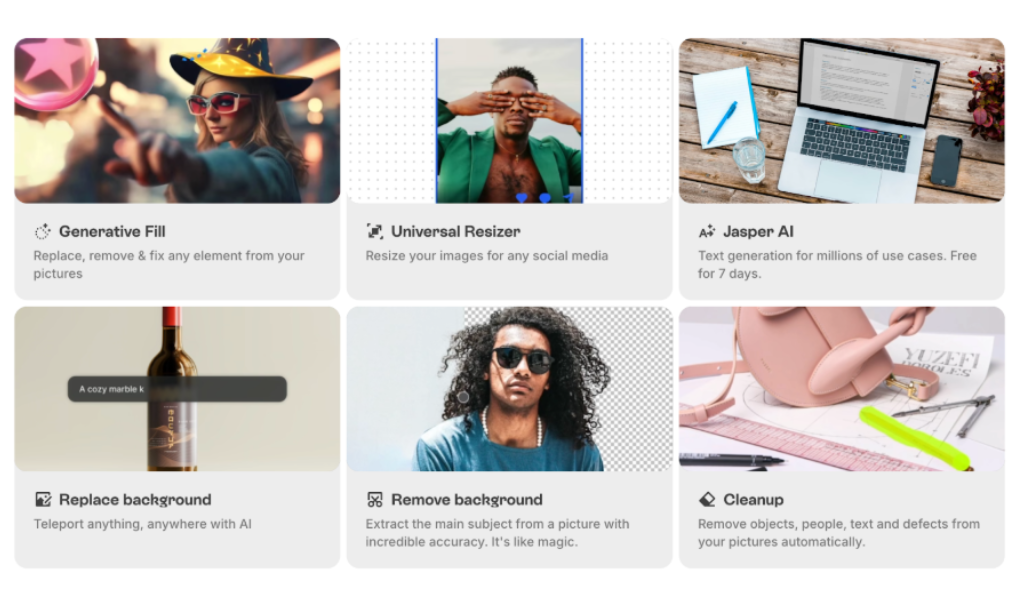Image resolution: width=1023 pixels, height=607 pixels.
Task: Click the Remove background scissors icon
Action: pyautogui.click(x=374, y=500)
